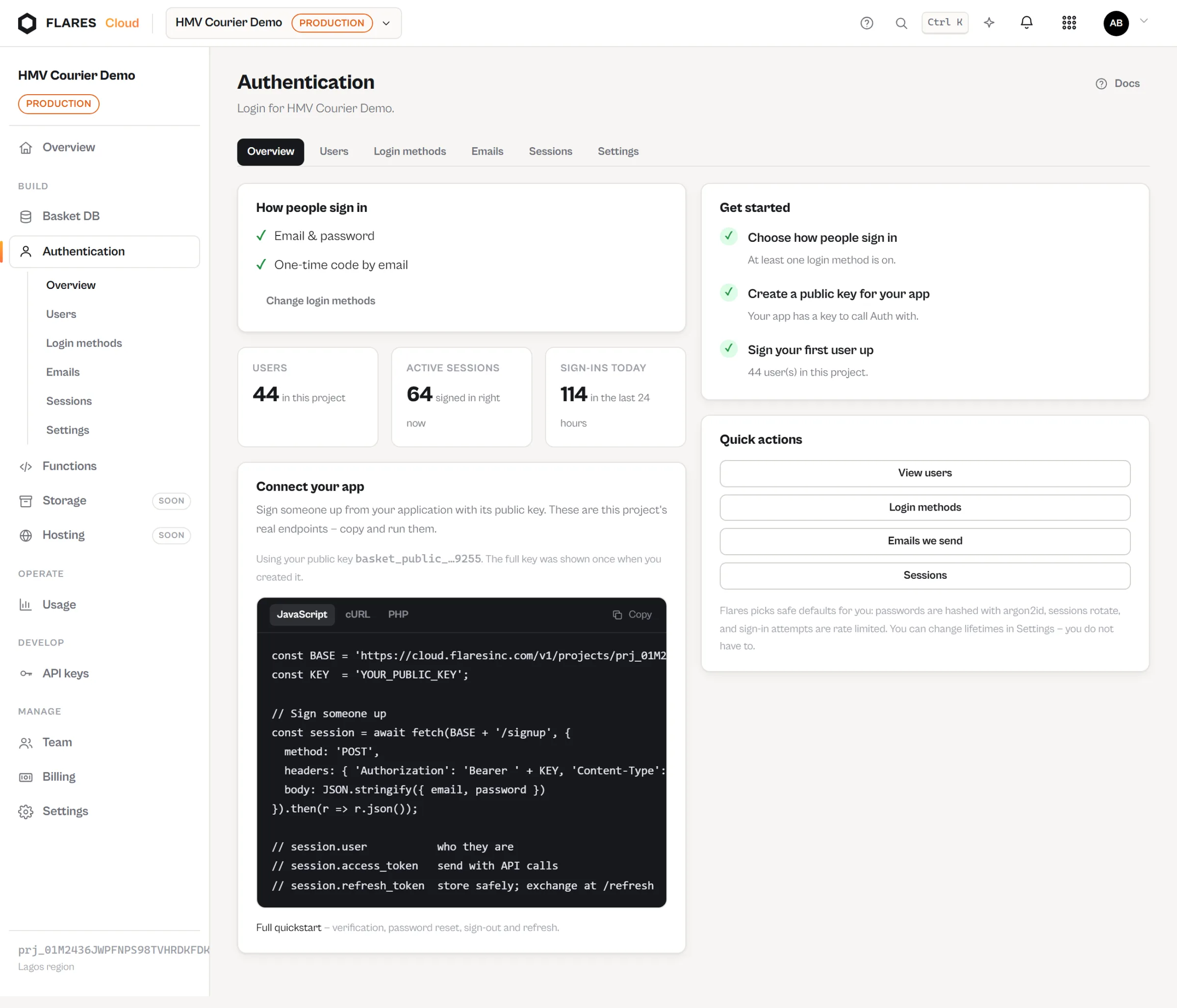The width and height of the screenshot is (1177, 1008).
Task: Select Login methods sub-item in sidebar
Action: click(x=84, y=343)
